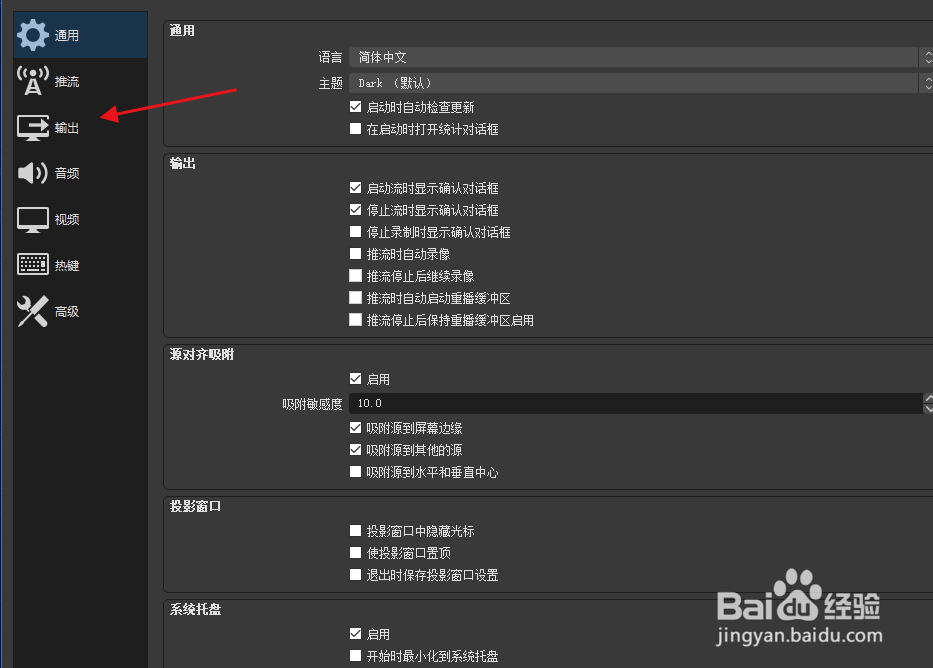Disable 启动时自动检查更新

pyautogui.click(x=357, y=106)
